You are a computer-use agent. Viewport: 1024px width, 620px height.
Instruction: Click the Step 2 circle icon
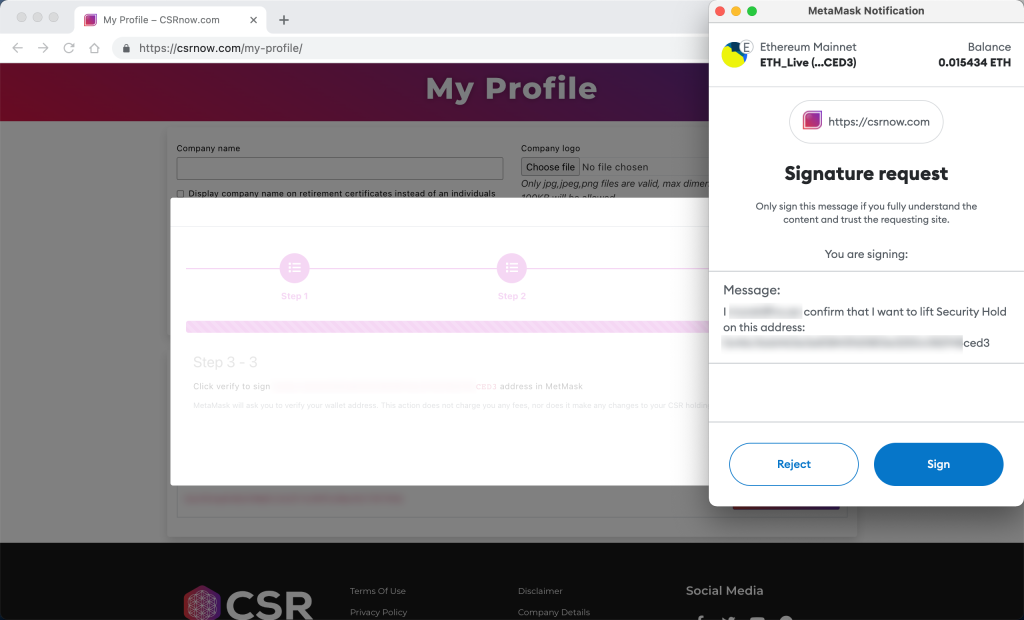(x=511, y=268)
